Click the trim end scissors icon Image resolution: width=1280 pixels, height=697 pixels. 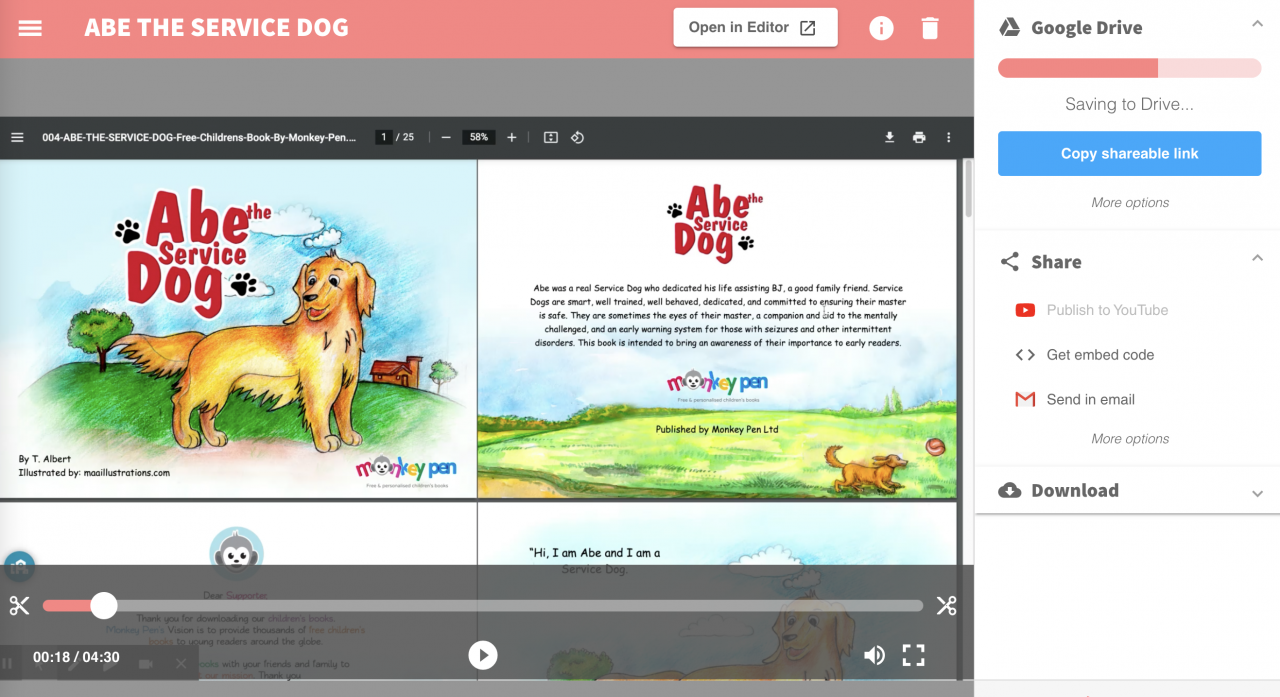pos(946,605)
